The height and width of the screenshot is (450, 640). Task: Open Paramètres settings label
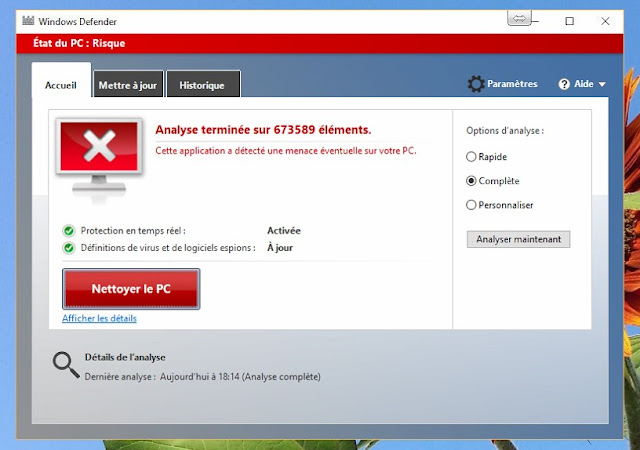click(x=512, y=84)
